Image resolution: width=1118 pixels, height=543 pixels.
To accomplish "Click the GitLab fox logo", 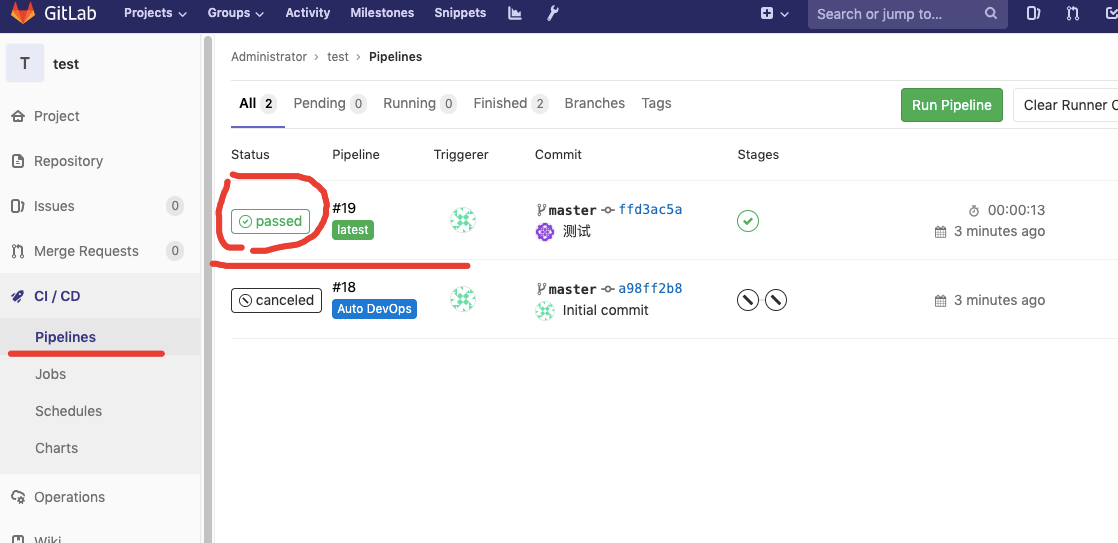I will click(22, 14).
